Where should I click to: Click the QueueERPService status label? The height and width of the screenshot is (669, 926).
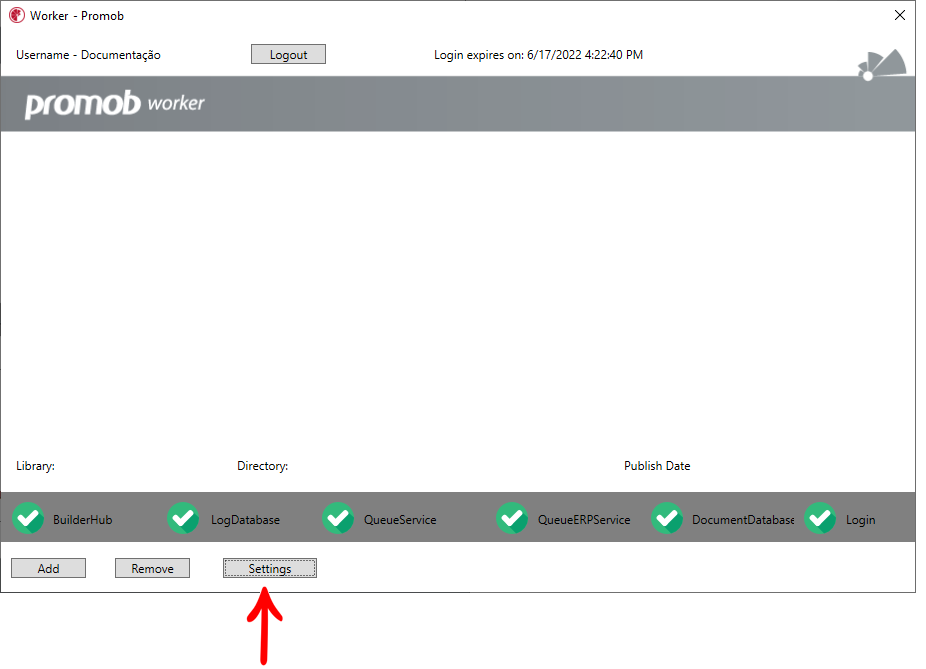tap(584, 520)
